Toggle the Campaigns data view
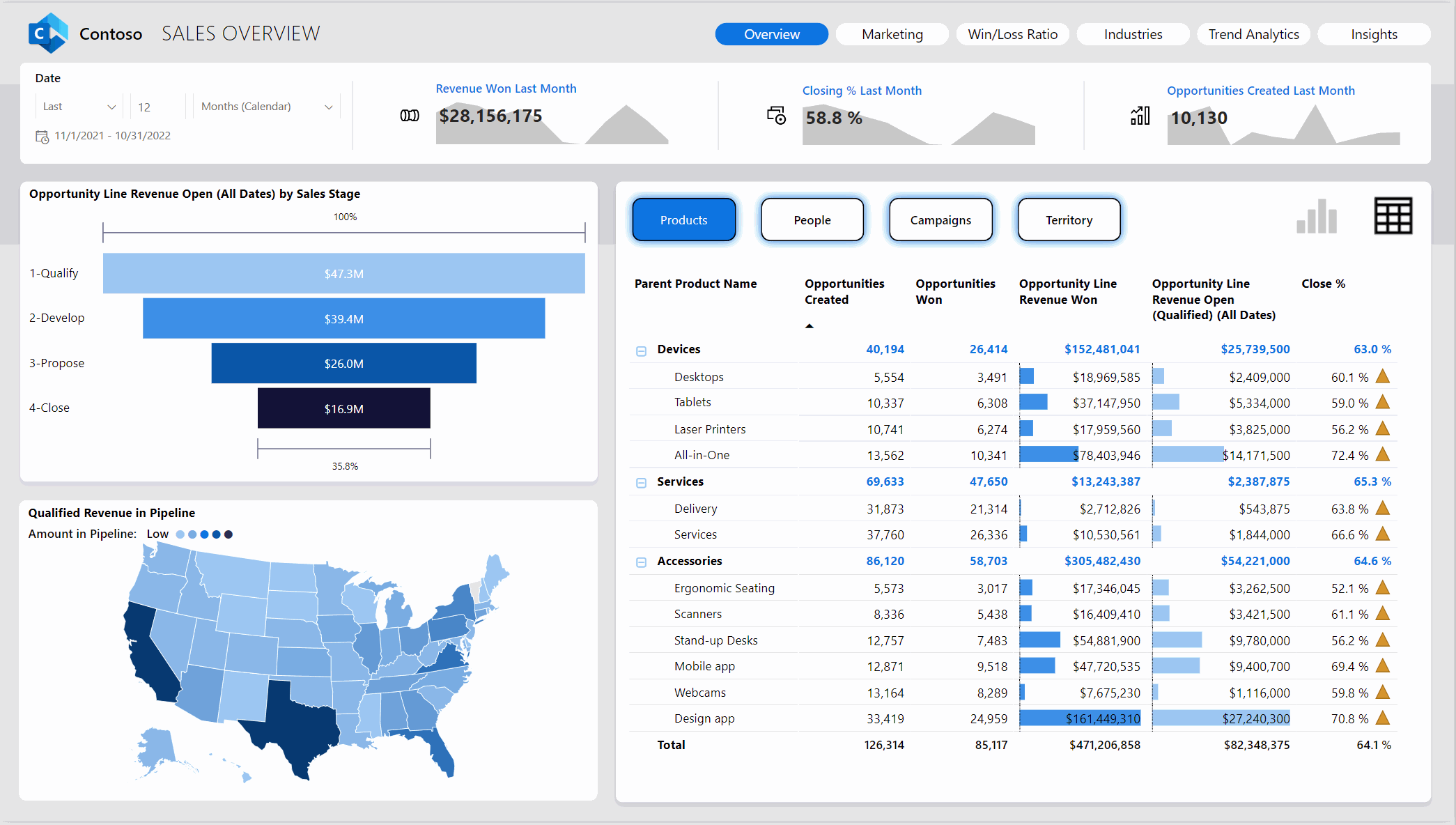 (x=940, y=219)
